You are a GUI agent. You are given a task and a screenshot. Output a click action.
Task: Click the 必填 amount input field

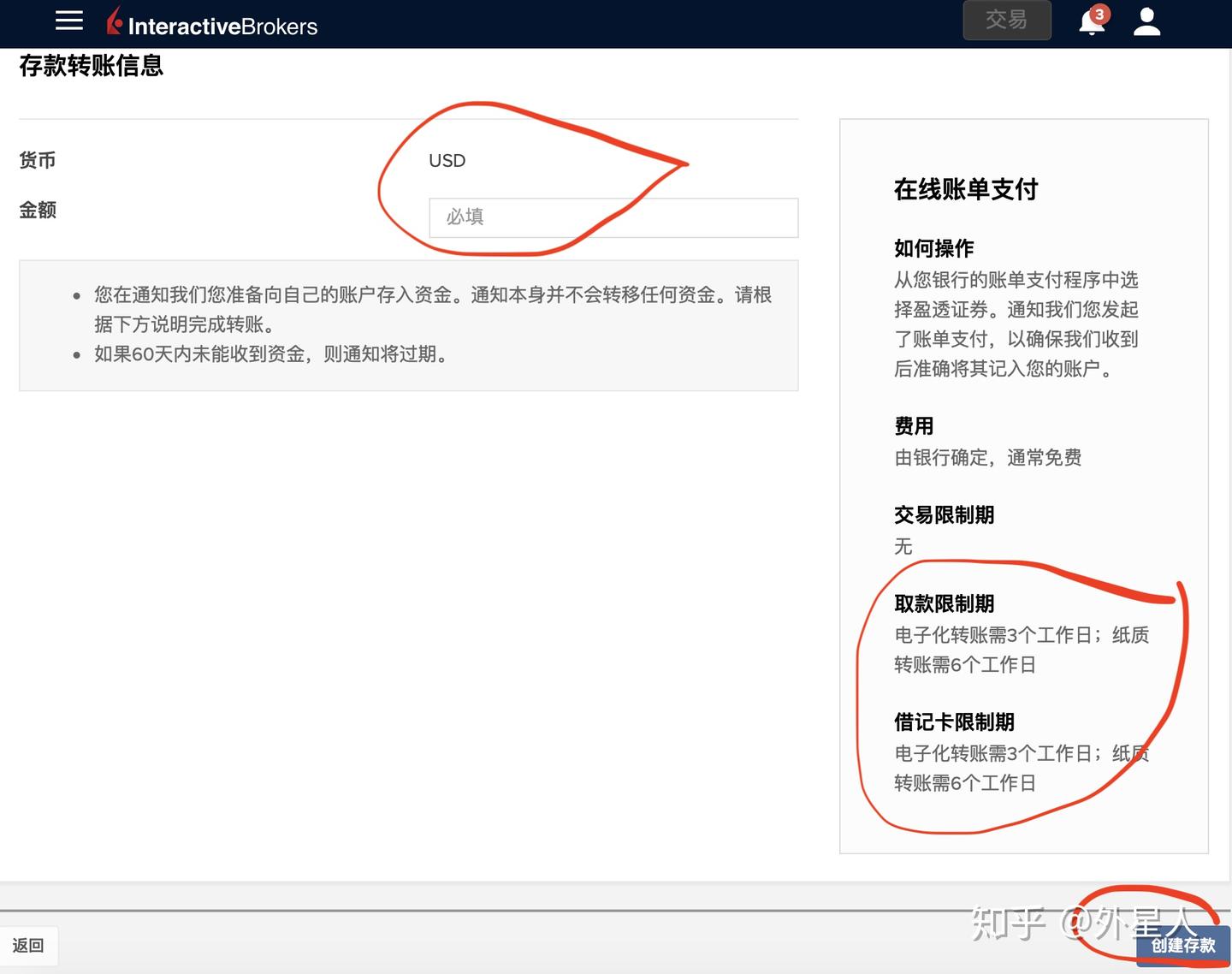pyautogui.click(x=613, y=217)
